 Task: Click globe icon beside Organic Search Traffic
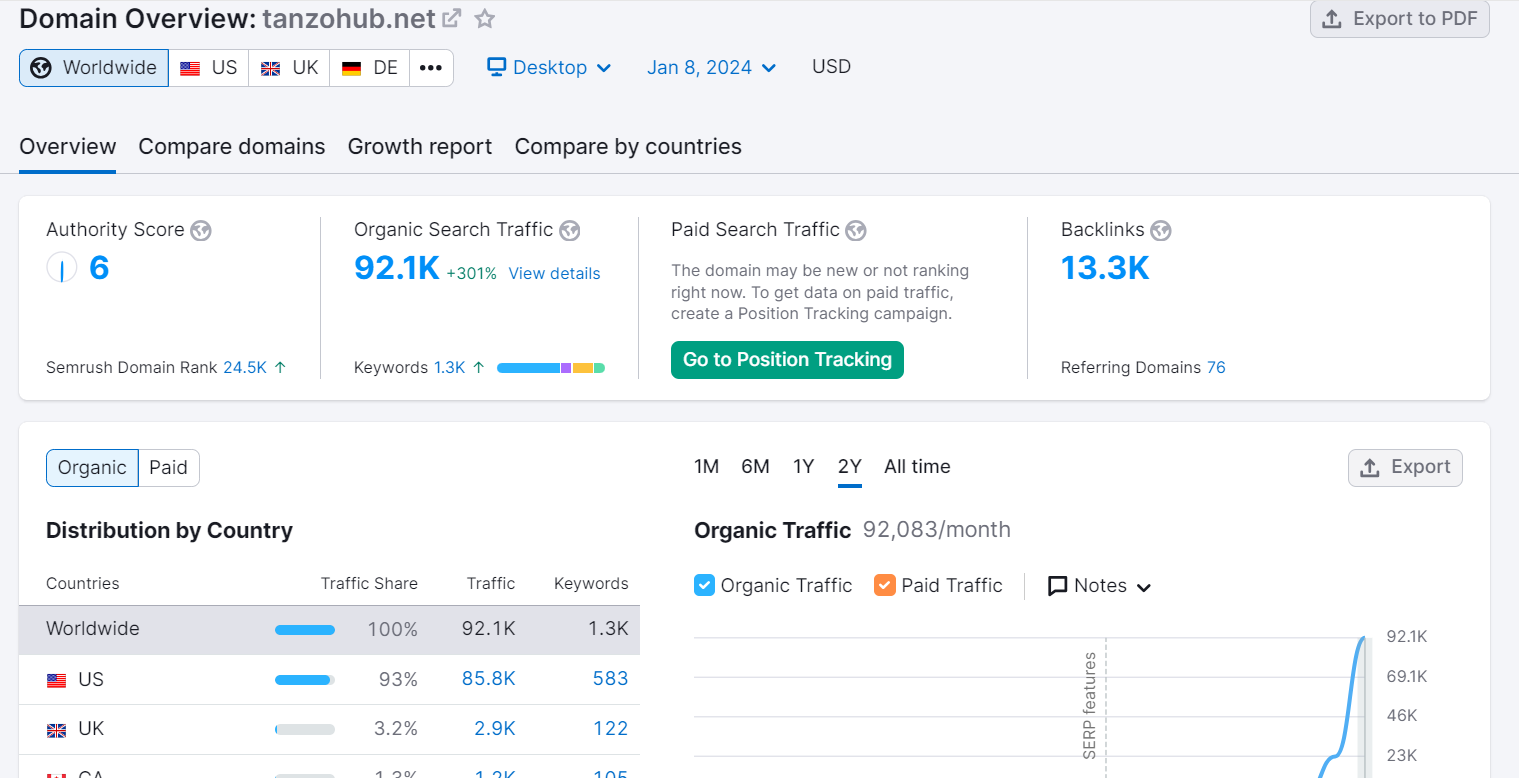point(570,231)
